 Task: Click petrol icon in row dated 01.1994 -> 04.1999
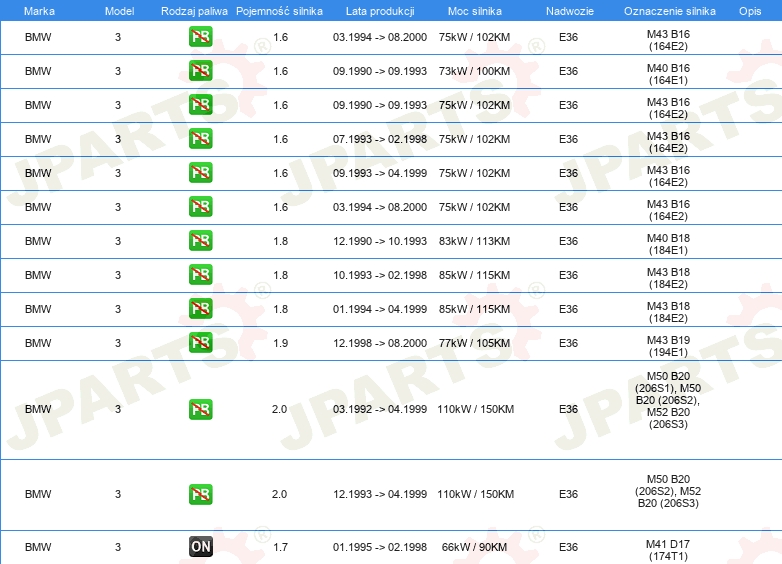click(x=200, y=308)
